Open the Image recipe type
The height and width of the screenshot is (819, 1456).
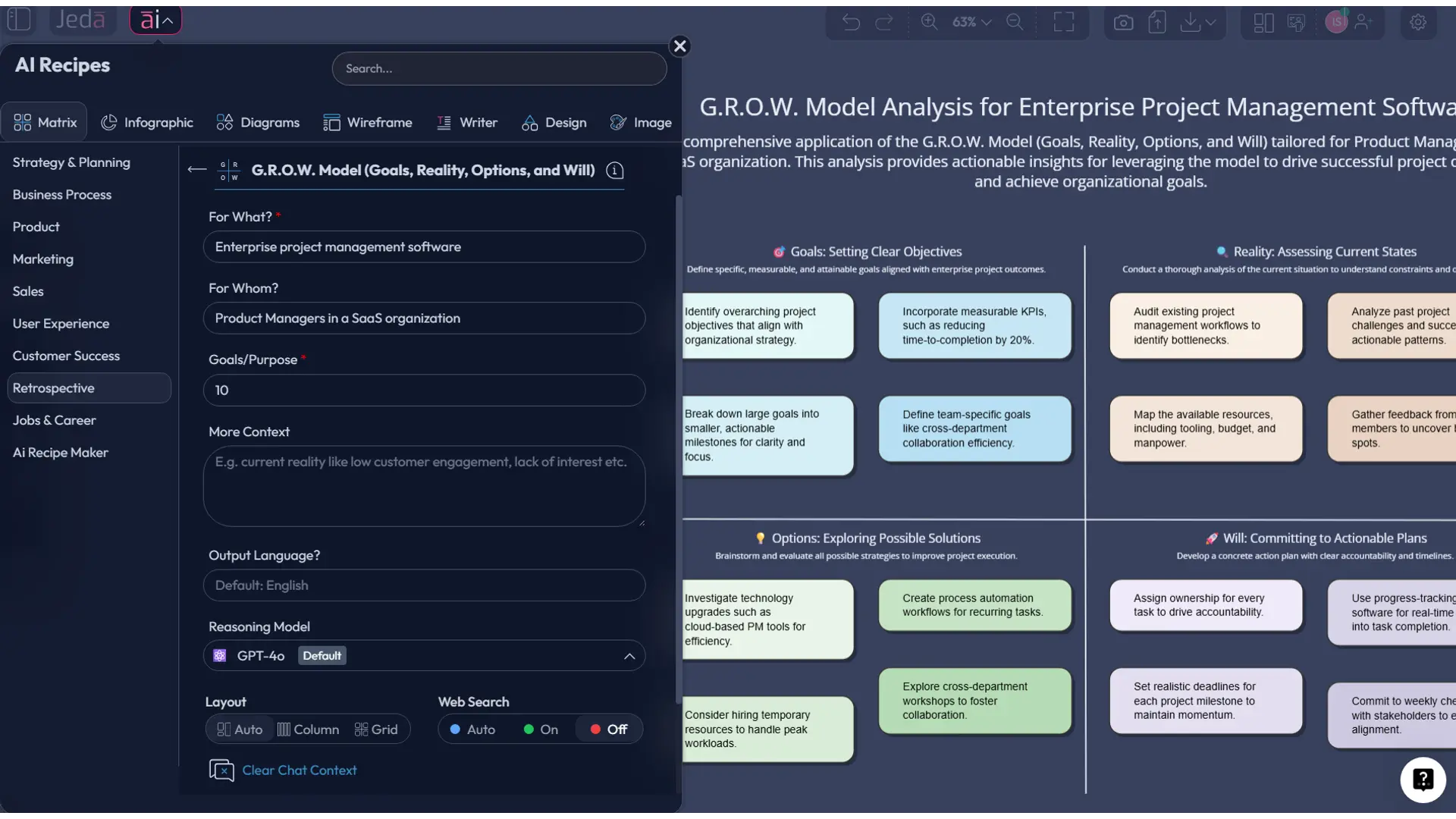(641, 121)
